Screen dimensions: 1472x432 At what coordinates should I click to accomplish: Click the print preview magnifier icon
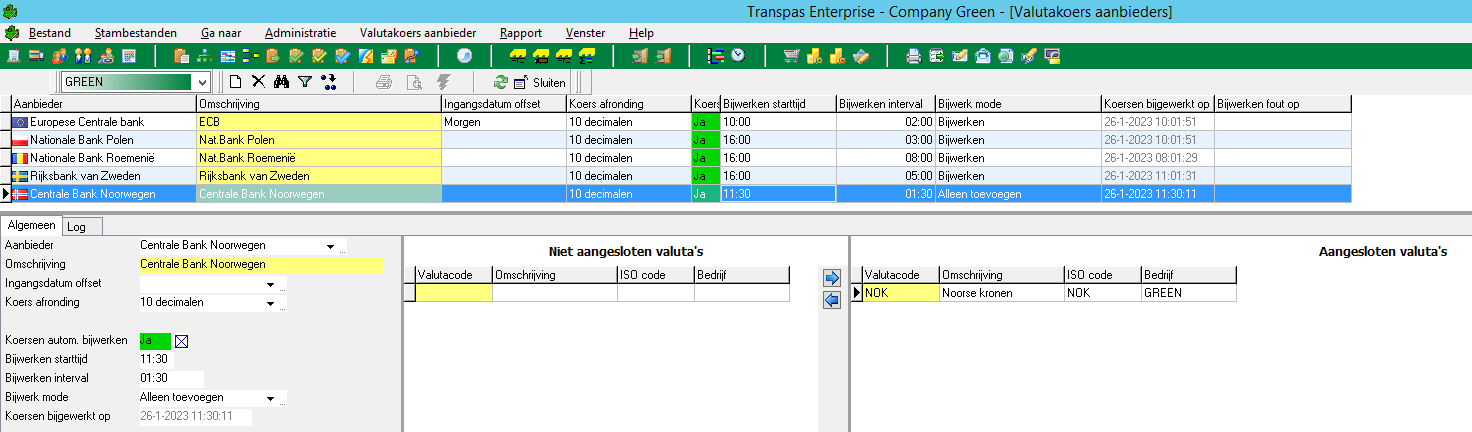[x=414, y=82]
